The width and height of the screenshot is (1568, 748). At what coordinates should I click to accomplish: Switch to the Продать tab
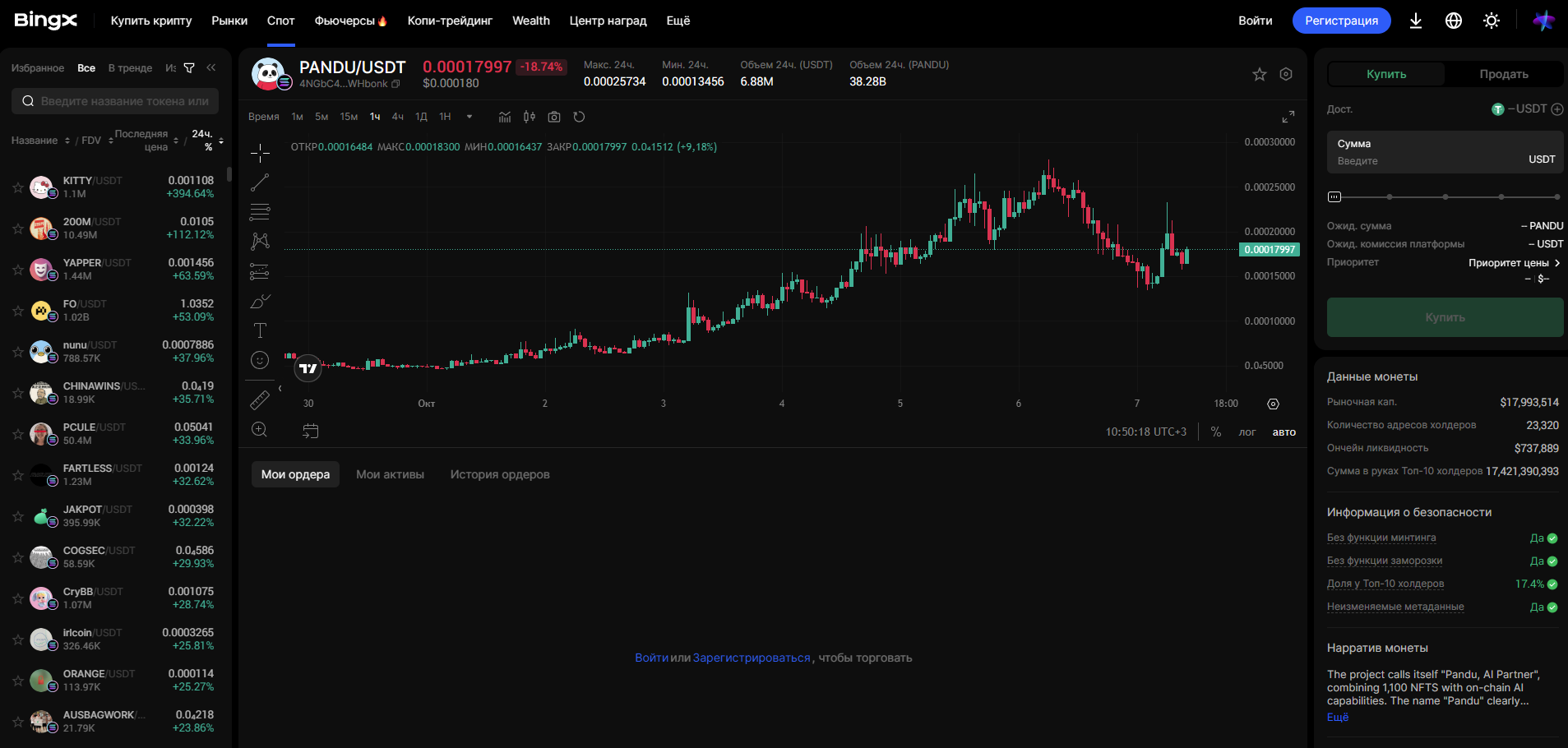click(1503, 74)
